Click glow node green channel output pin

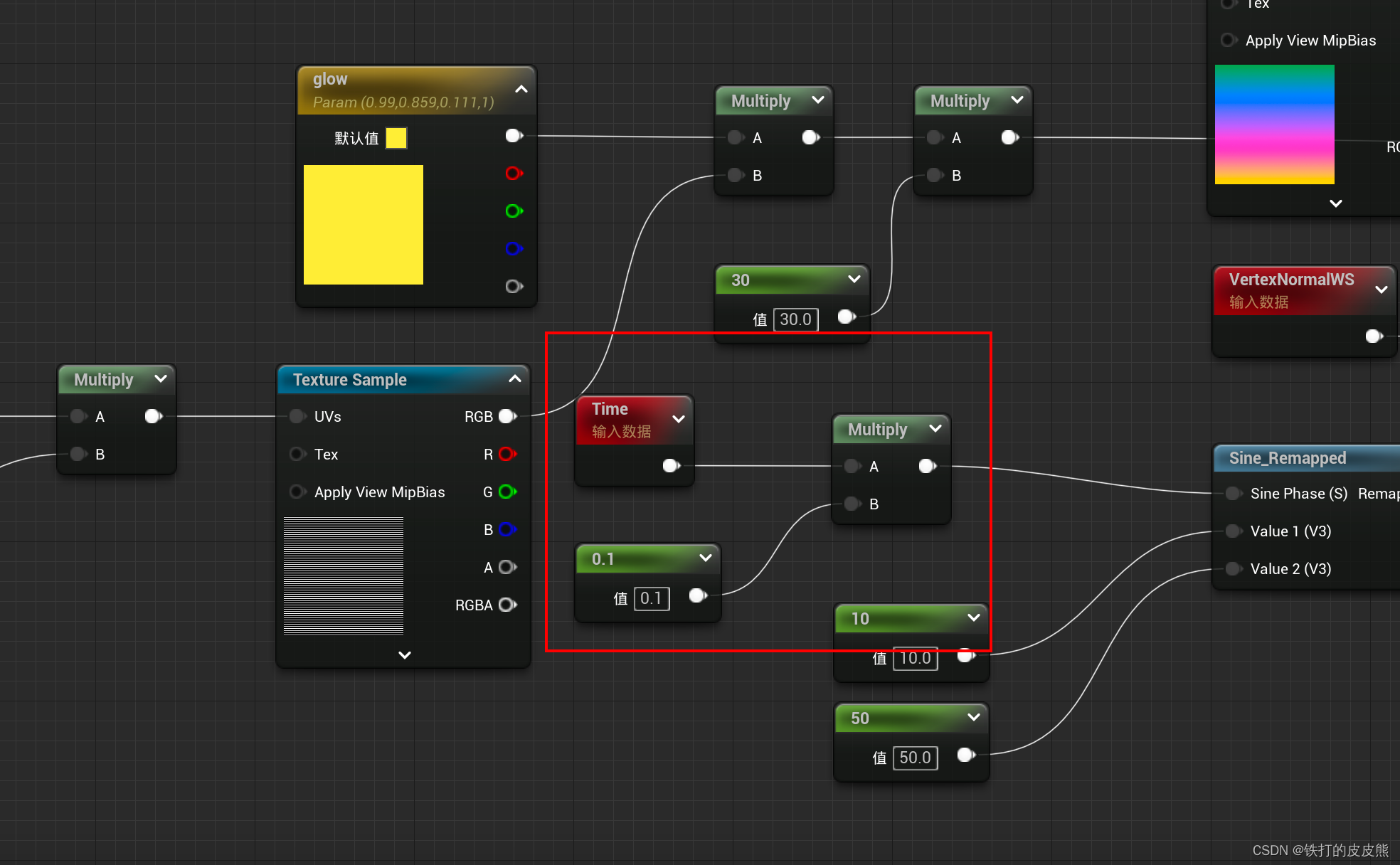(x=514, y=211)
